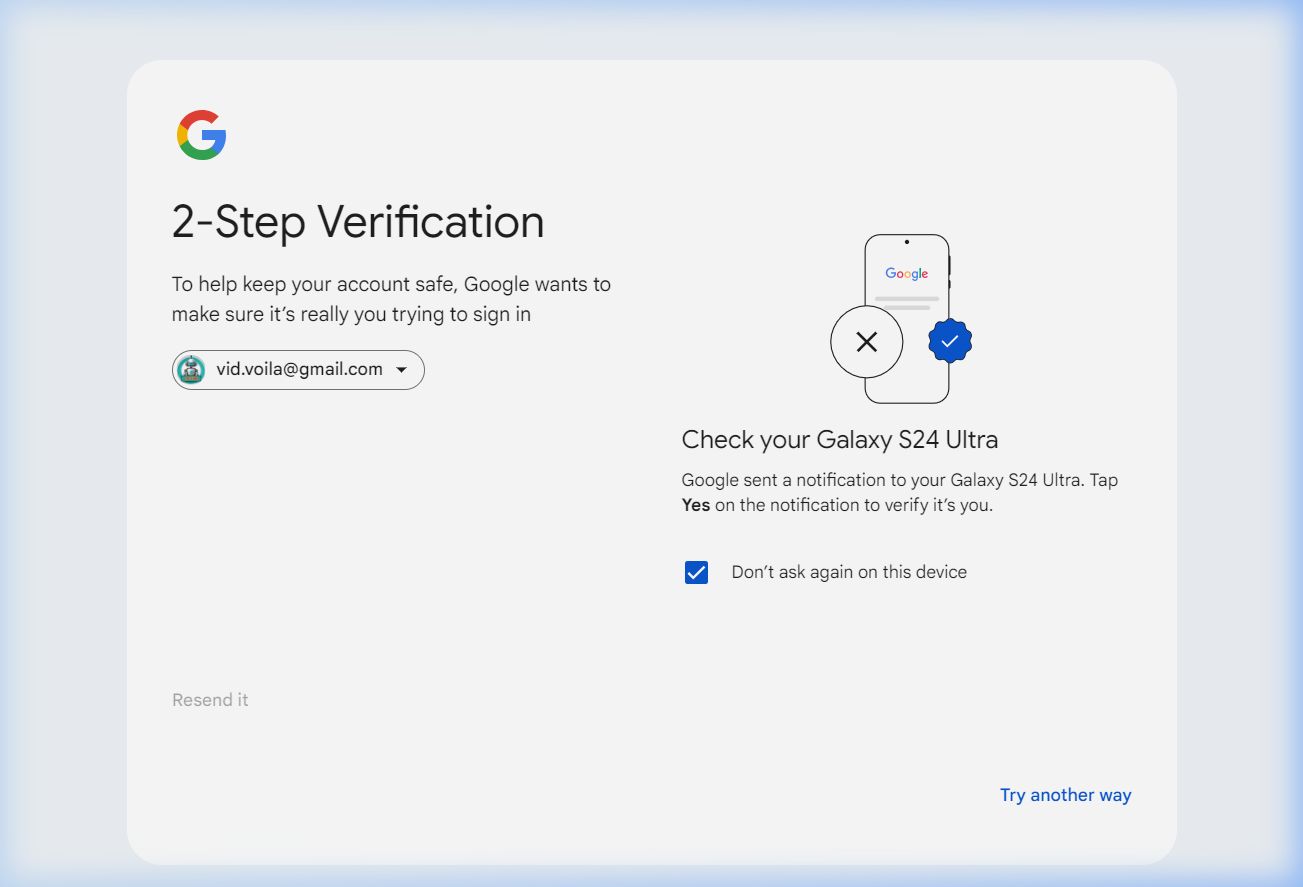Click the "Resend it" link
Image resolution: width=1303 pixels, height=887 pixels.
pyautogui.click(x=210, y=700)
